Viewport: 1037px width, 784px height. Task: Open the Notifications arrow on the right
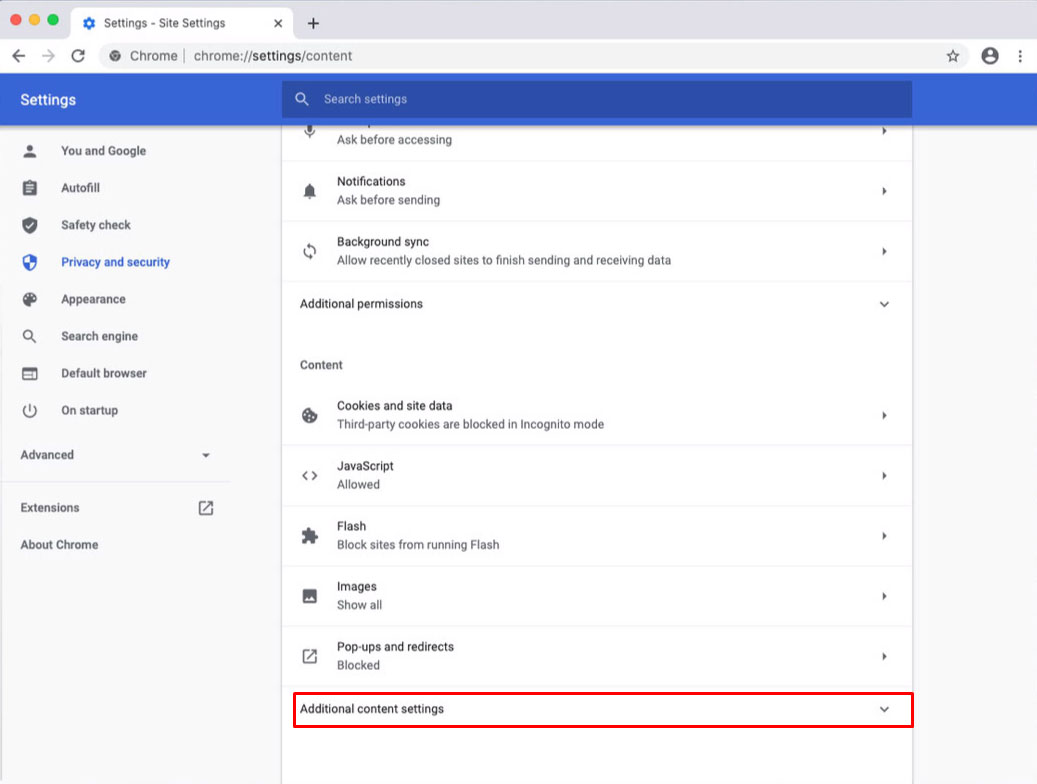[x=884, y=191]
